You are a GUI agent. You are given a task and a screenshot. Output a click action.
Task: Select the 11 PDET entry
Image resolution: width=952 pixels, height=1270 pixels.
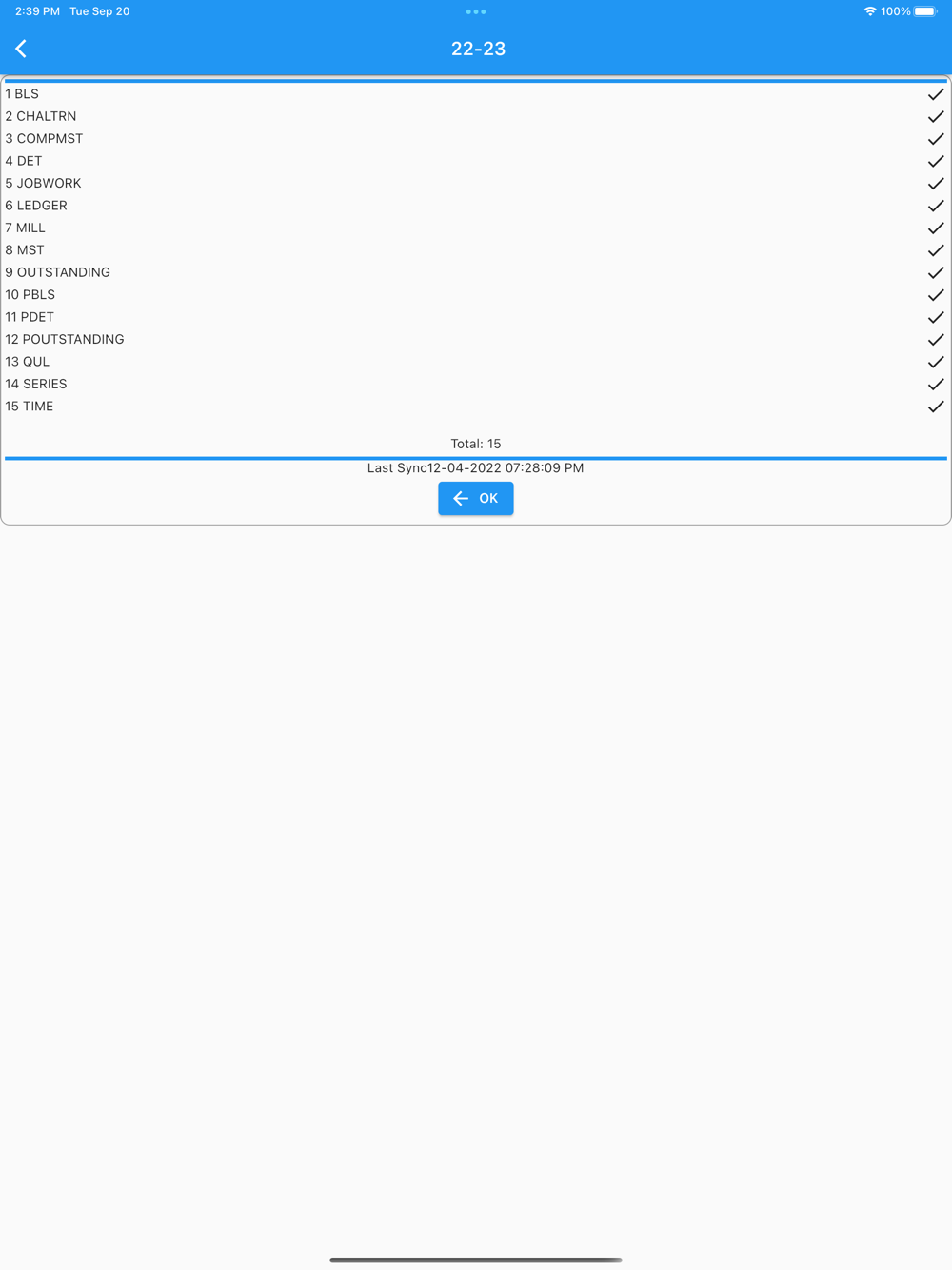point(476,317)
